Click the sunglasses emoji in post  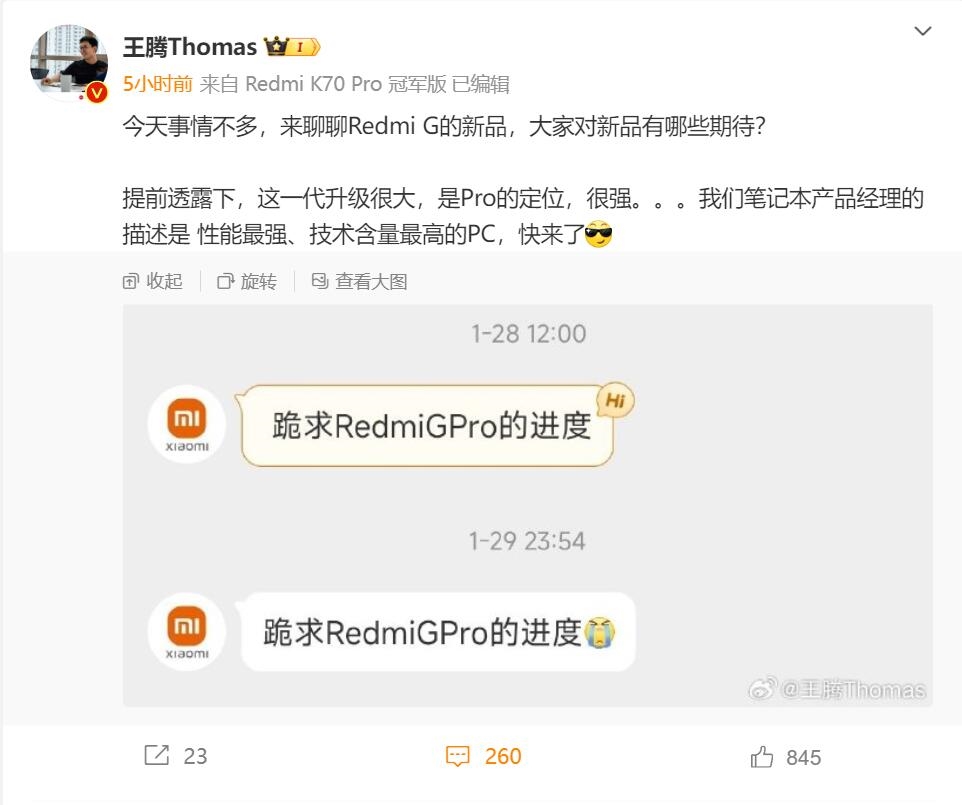pyautogui.click(x=598, y=234)
